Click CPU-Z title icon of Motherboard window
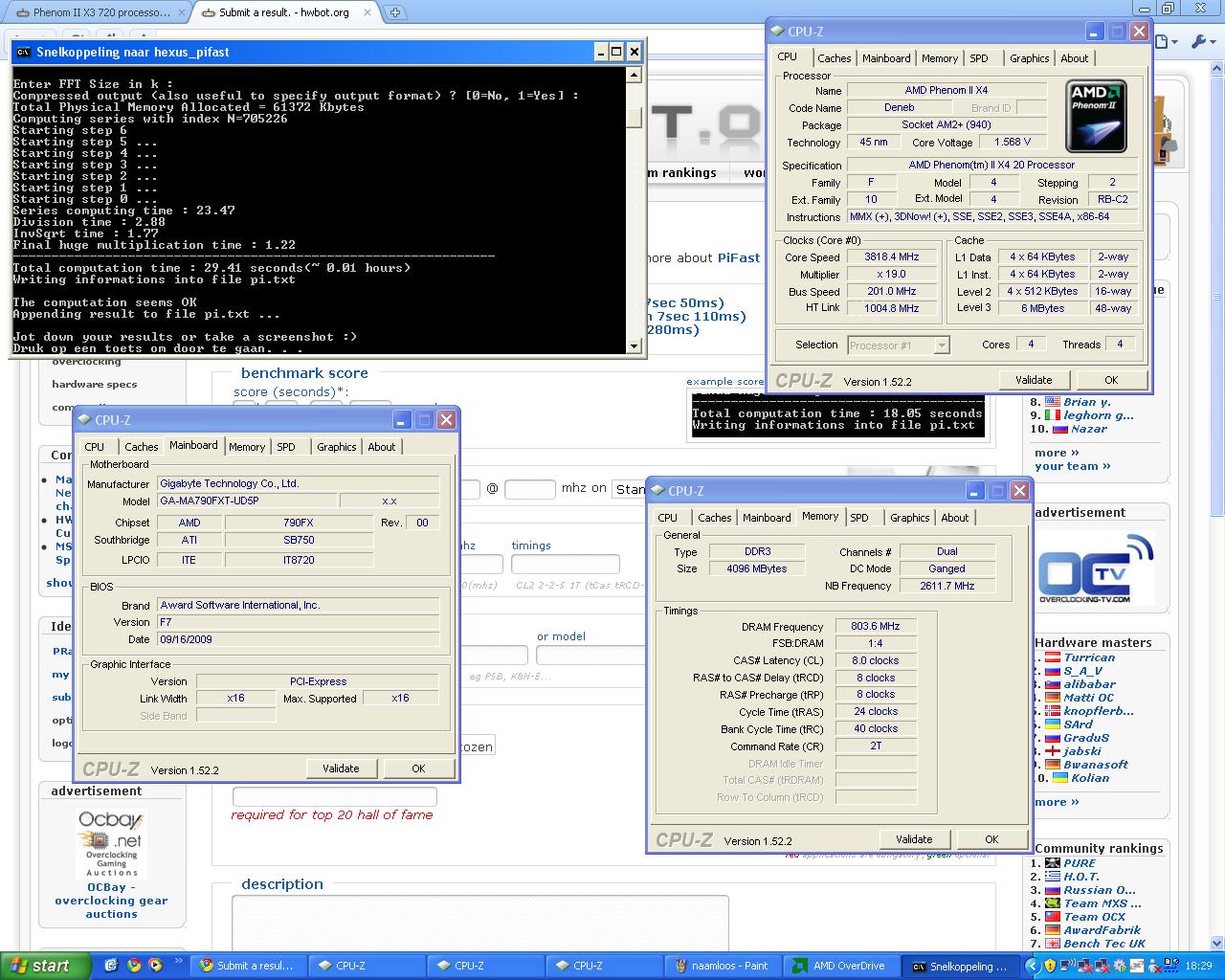The width and height of the screenshot is (1225, 980). tap(84, 420)
